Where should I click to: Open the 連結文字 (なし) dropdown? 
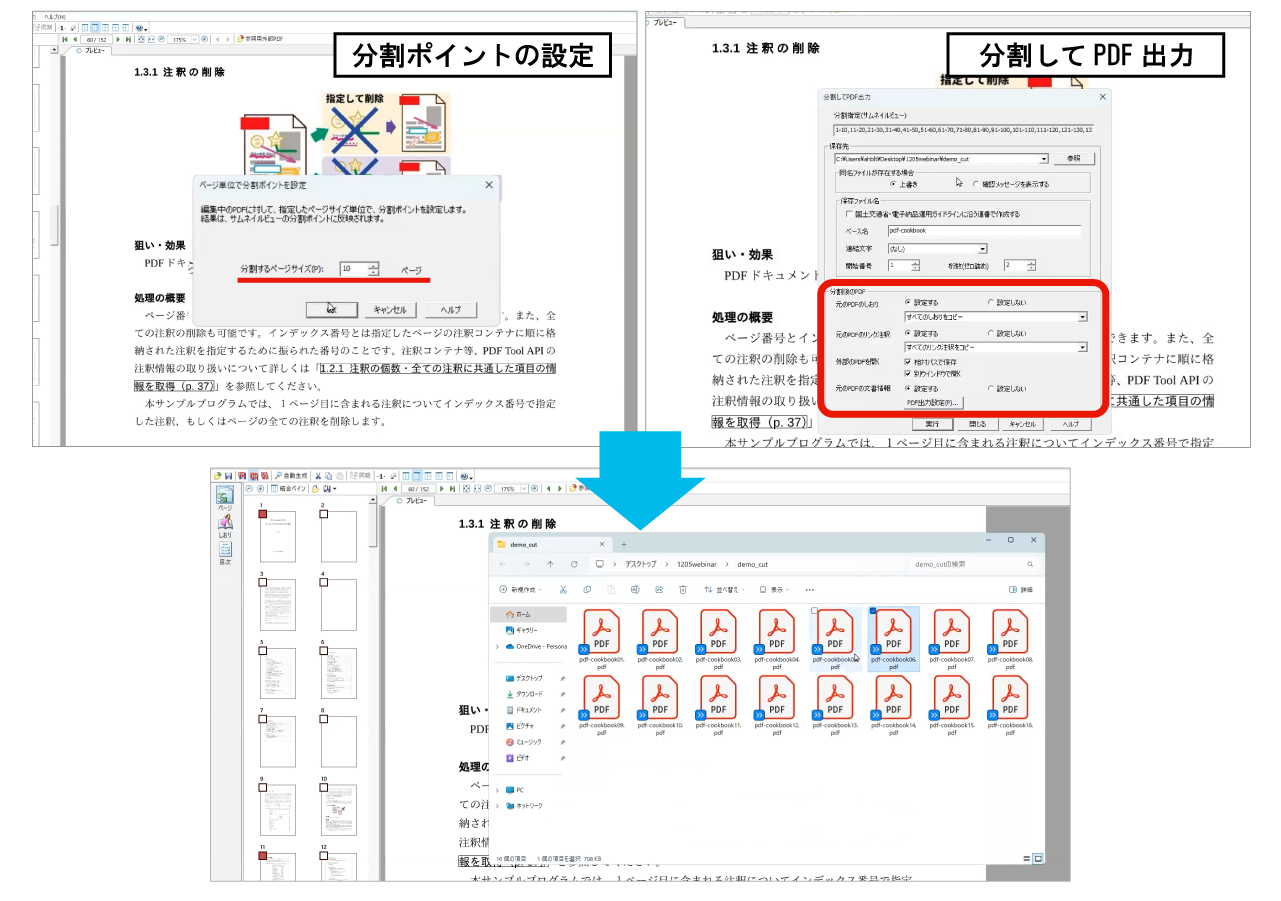tap(937, 249)
